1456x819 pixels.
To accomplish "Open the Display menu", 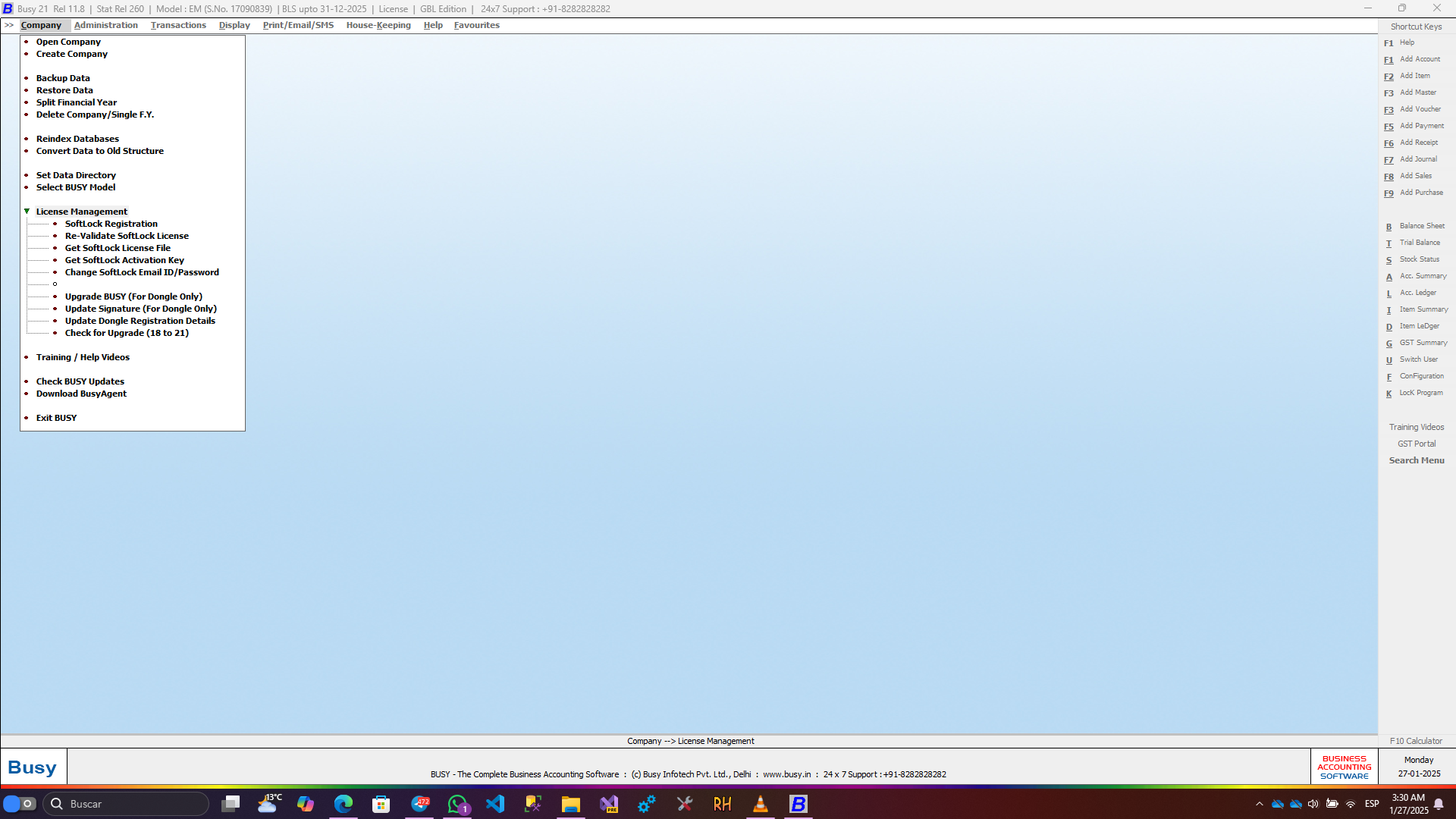I will pyautogui.click(x=234, y=25).
